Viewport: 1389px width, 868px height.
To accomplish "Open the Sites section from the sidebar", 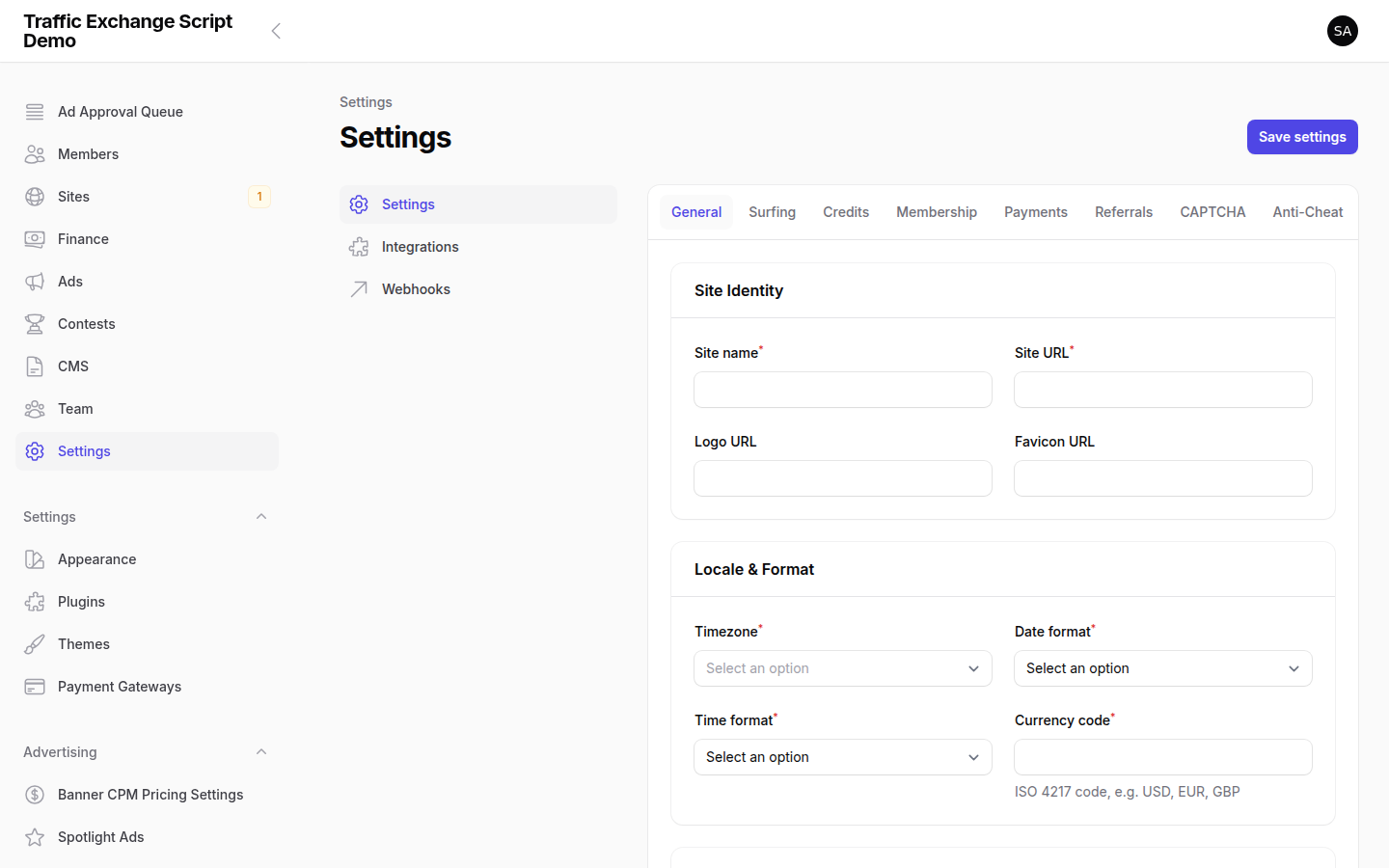I will [x=72, y=196].
